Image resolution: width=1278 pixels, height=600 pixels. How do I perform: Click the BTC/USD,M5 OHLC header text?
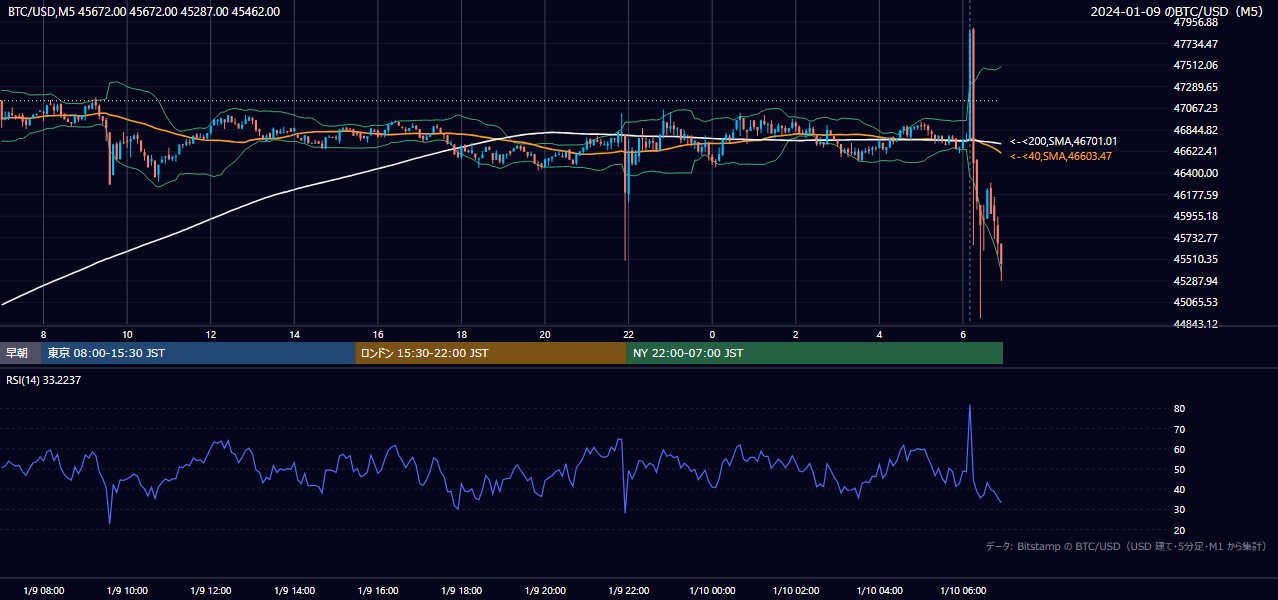tap(144, 12)
